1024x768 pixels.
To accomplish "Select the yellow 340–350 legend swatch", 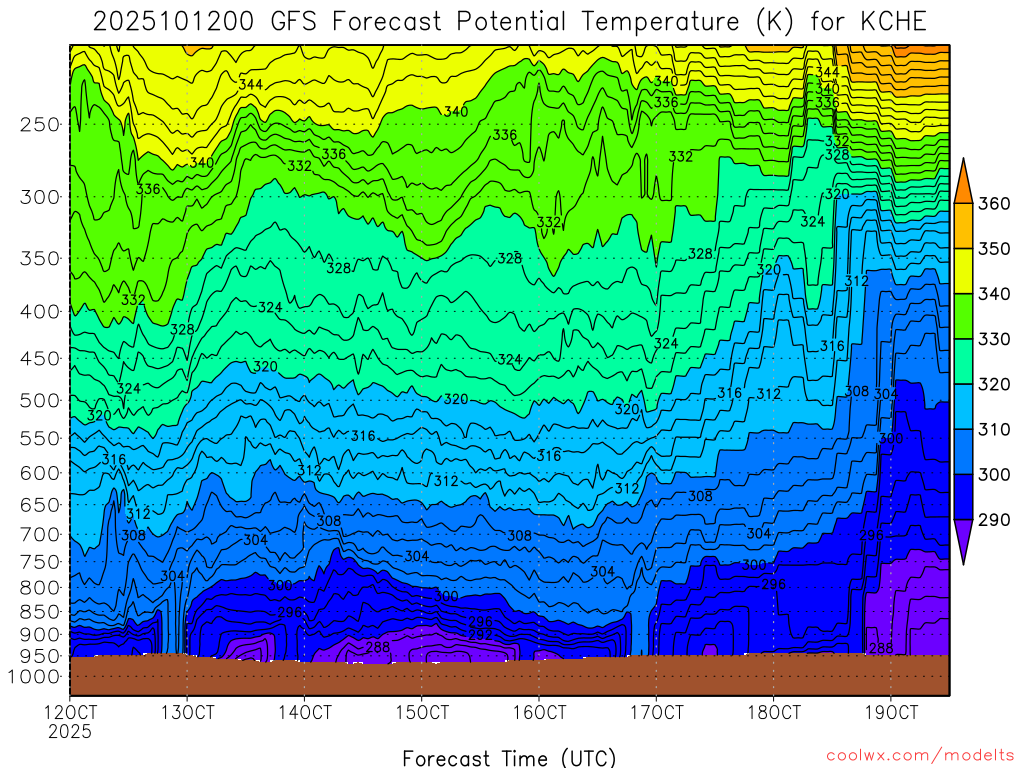I will [963, 271].
